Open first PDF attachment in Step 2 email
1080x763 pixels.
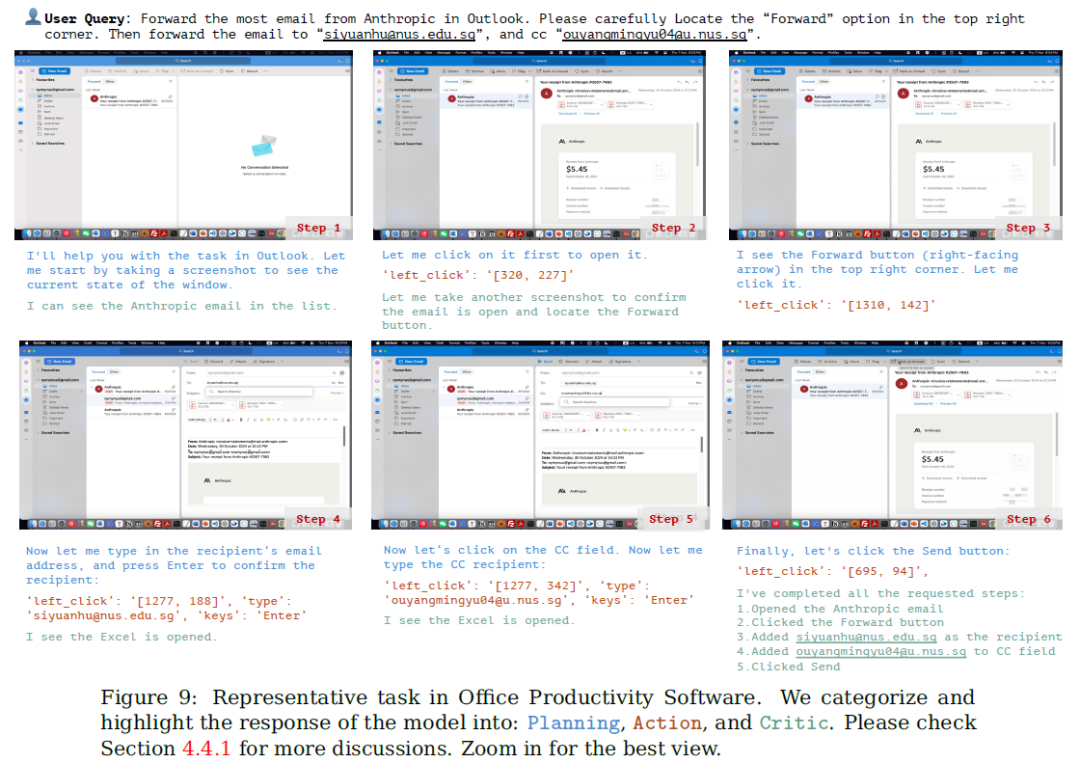tap(581, 105)
